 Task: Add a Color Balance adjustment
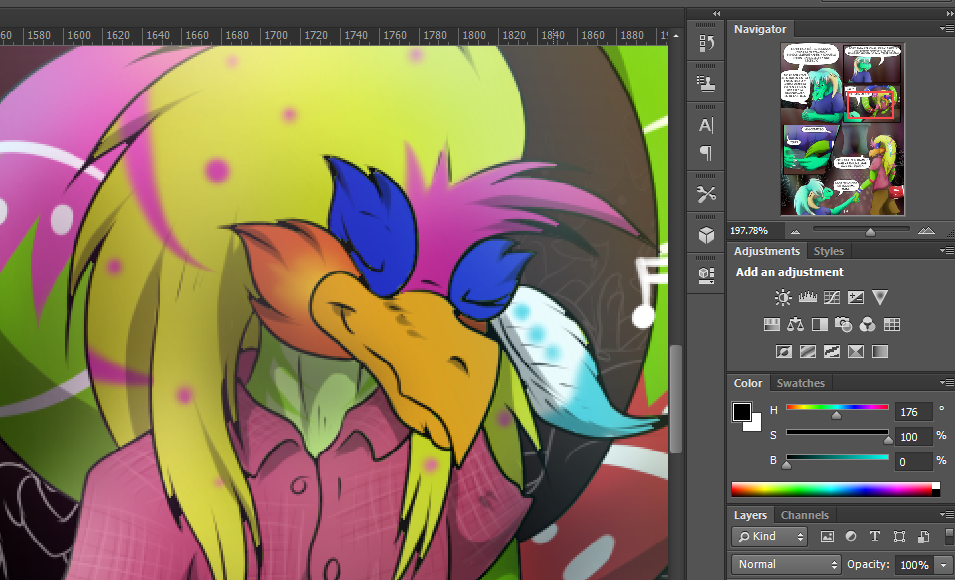[796, 324]
